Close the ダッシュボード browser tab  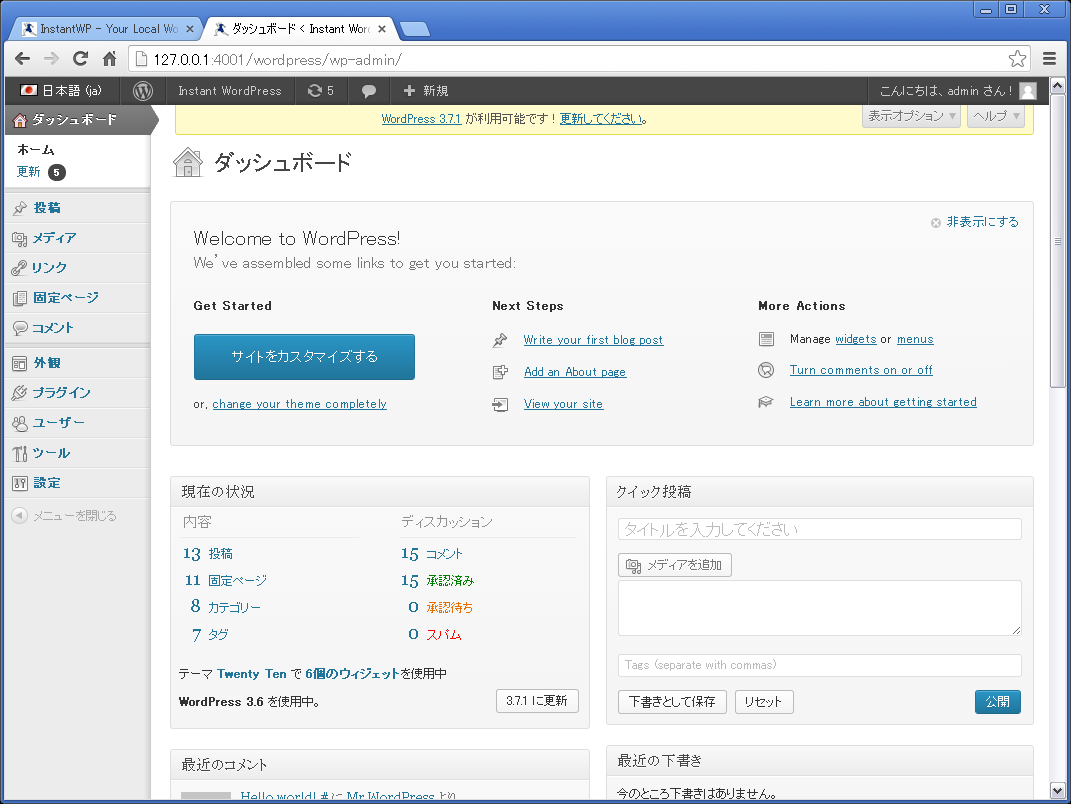382,29
